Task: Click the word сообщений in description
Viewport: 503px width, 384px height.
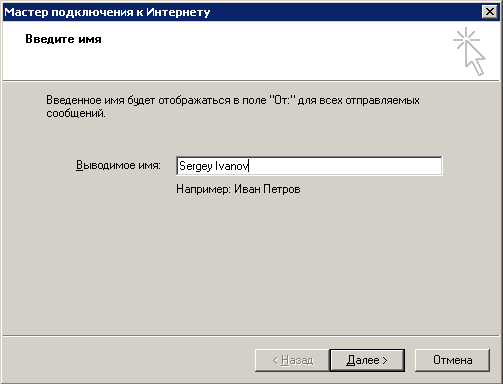Action: [76, 114]
